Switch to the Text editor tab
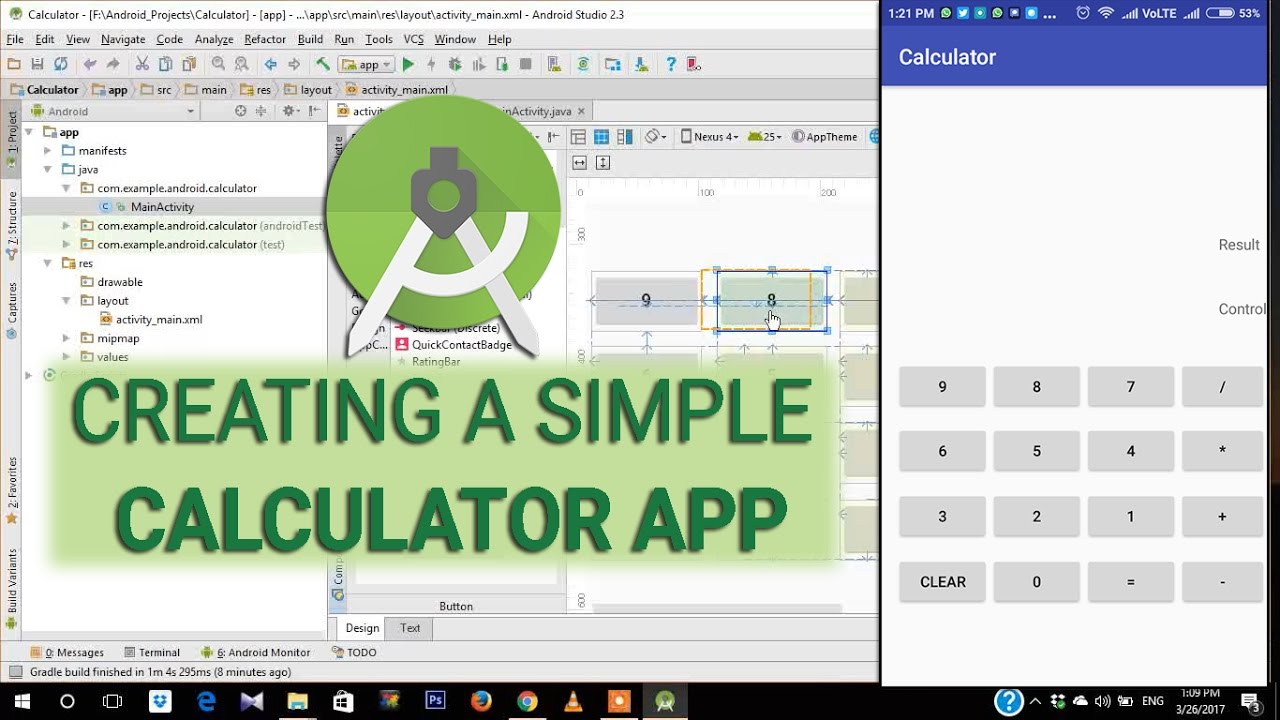 pyautogui.click(x=410, y=628)
